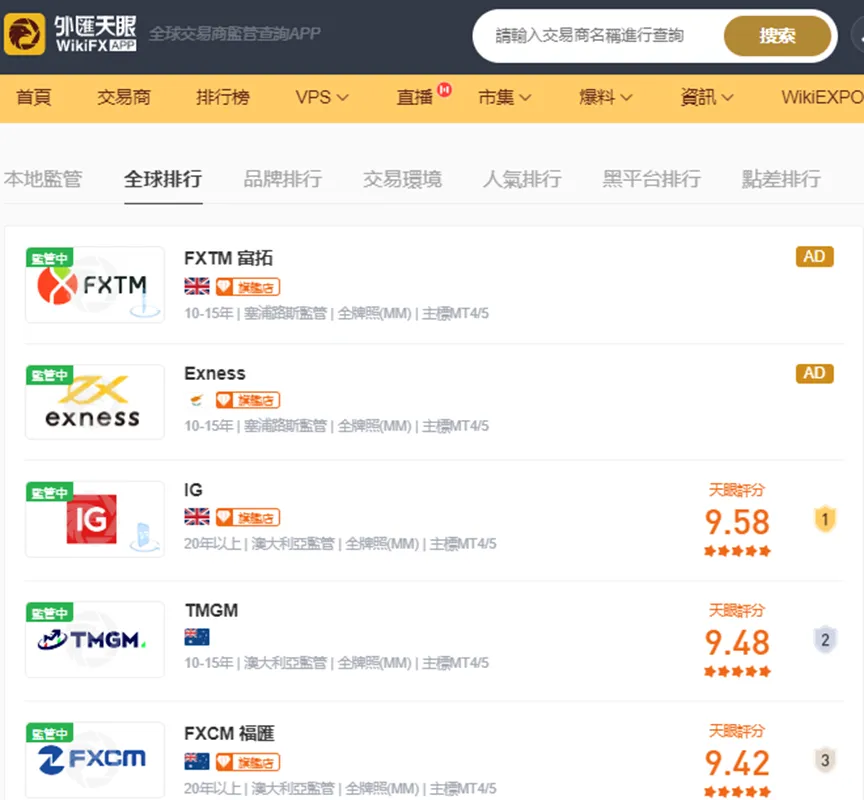Image resolution: width=864 pixels, height=800 pixels.
Task: Open the FXCM broker logo thumbnail
Action: (x=95, y=760)
